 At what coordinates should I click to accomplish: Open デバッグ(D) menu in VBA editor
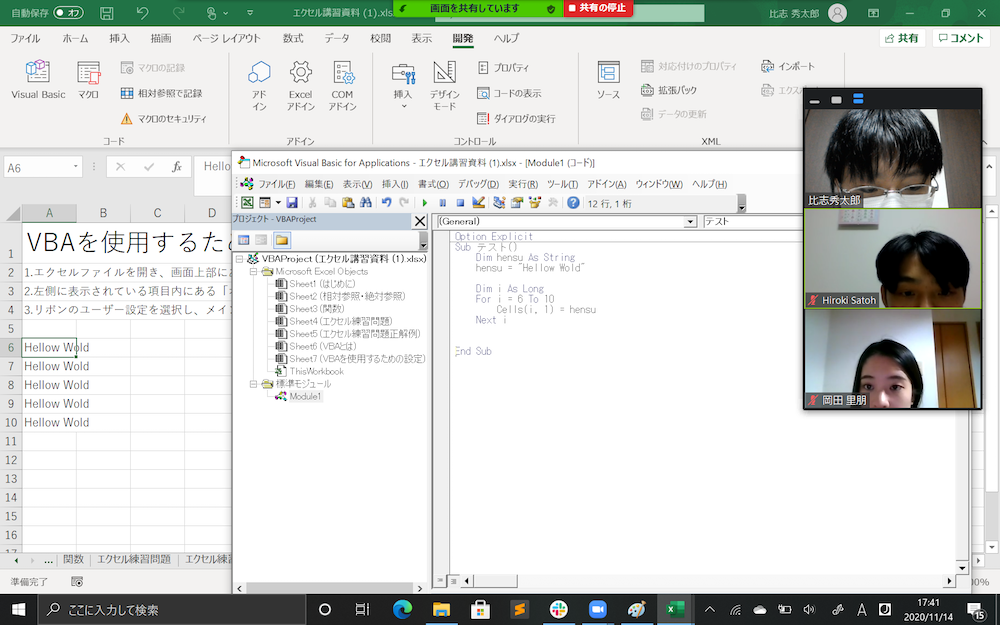point(478,184)
